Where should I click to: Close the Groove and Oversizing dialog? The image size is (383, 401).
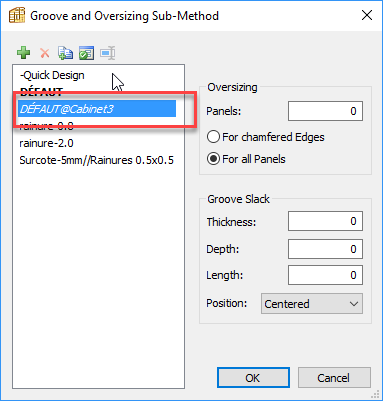367,15
